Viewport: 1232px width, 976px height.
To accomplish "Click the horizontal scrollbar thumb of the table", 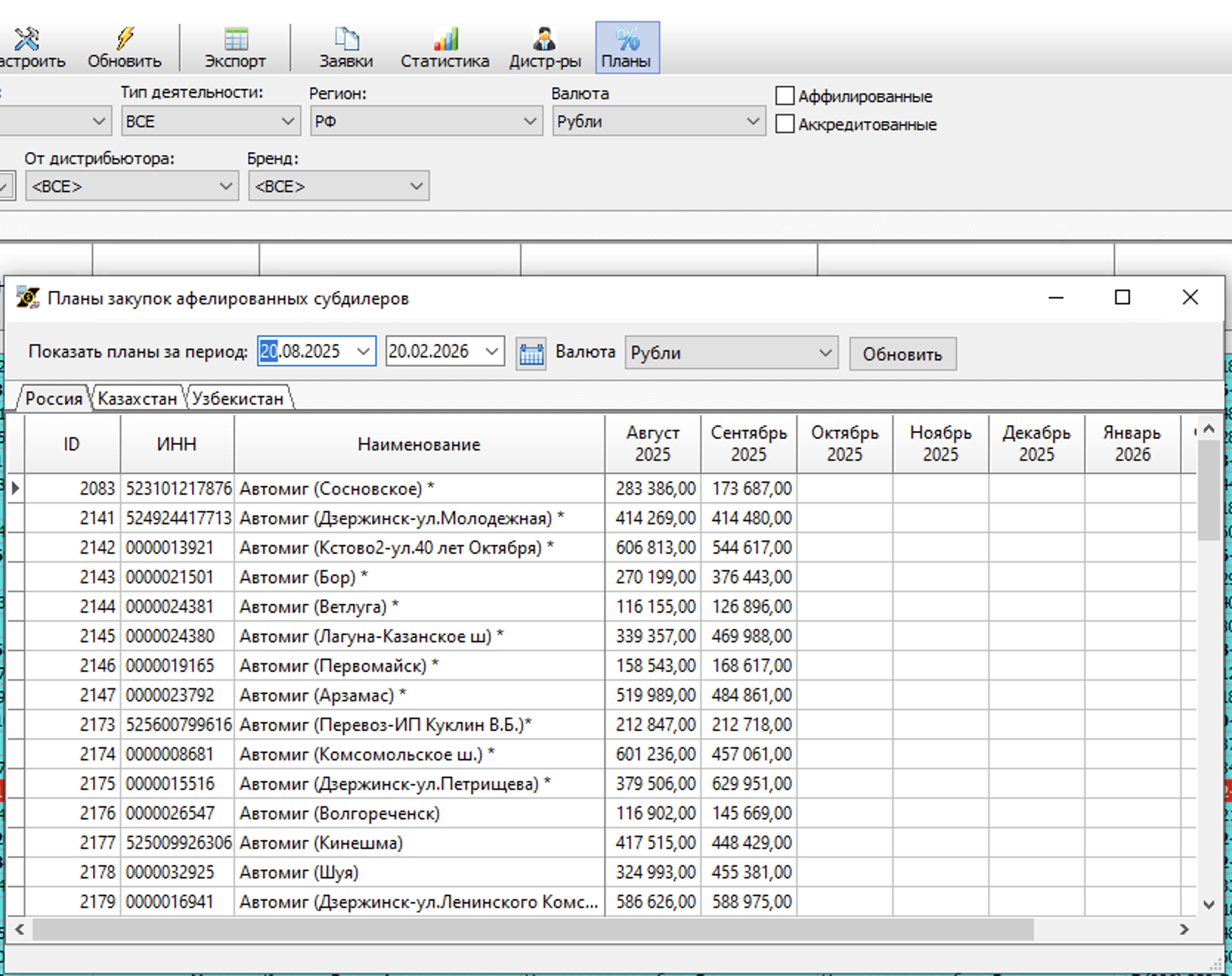I will click(x=533, y=929).
